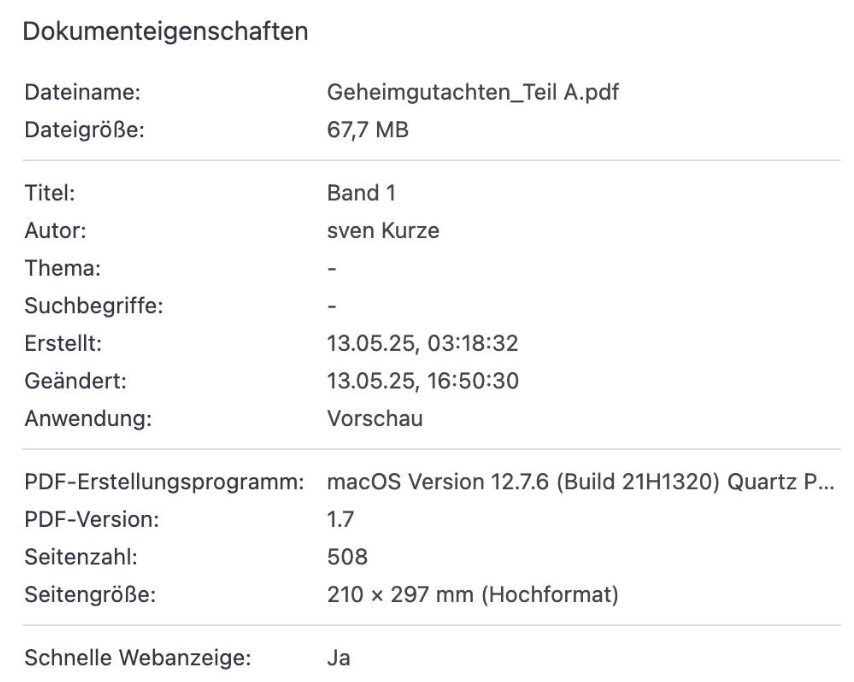Select the Geändert date 13.05.25, 16:50:30

point(423,381)
